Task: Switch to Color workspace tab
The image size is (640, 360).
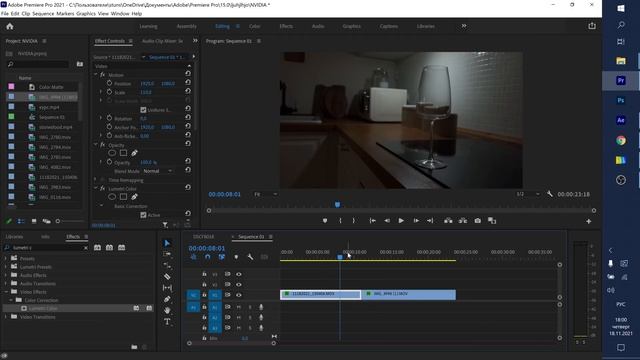Action: (x=254, y=26)
